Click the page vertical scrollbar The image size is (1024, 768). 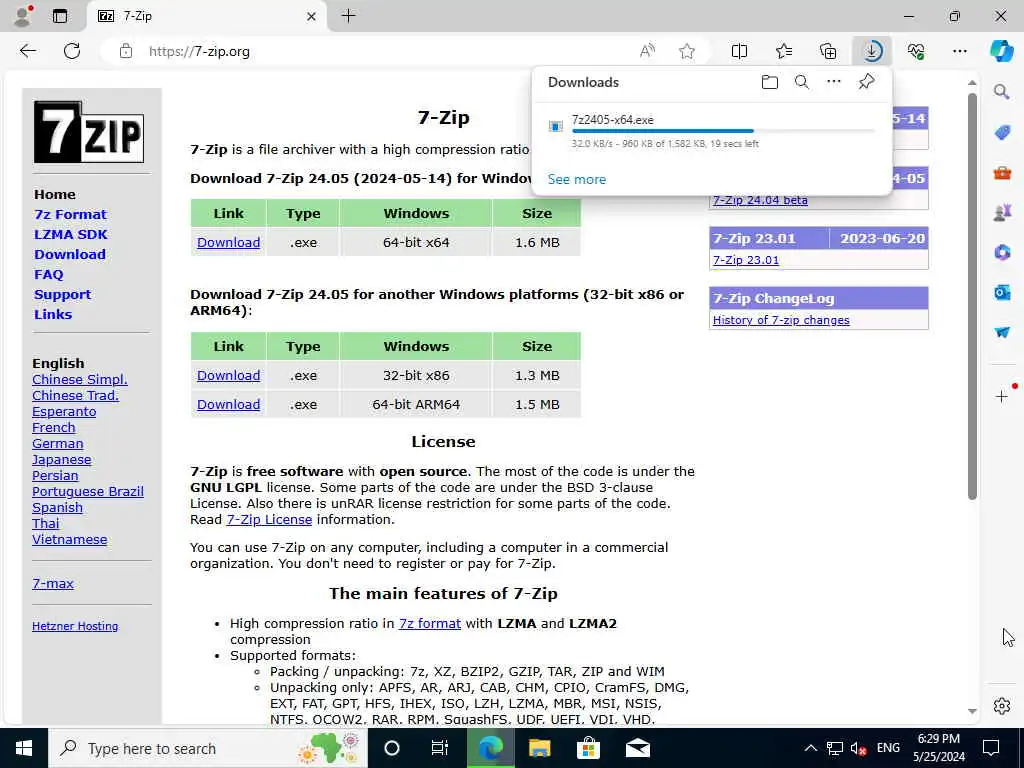(972, 295)
